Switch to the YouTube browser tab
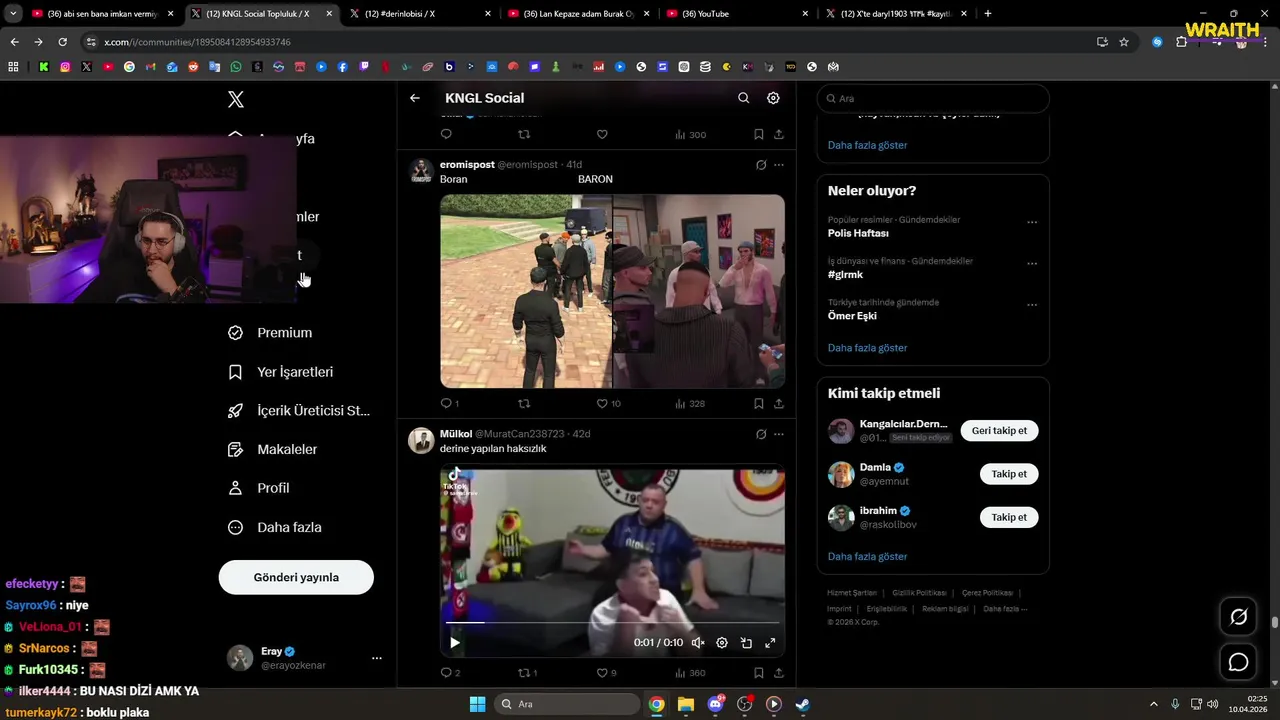 pos(739,14)
